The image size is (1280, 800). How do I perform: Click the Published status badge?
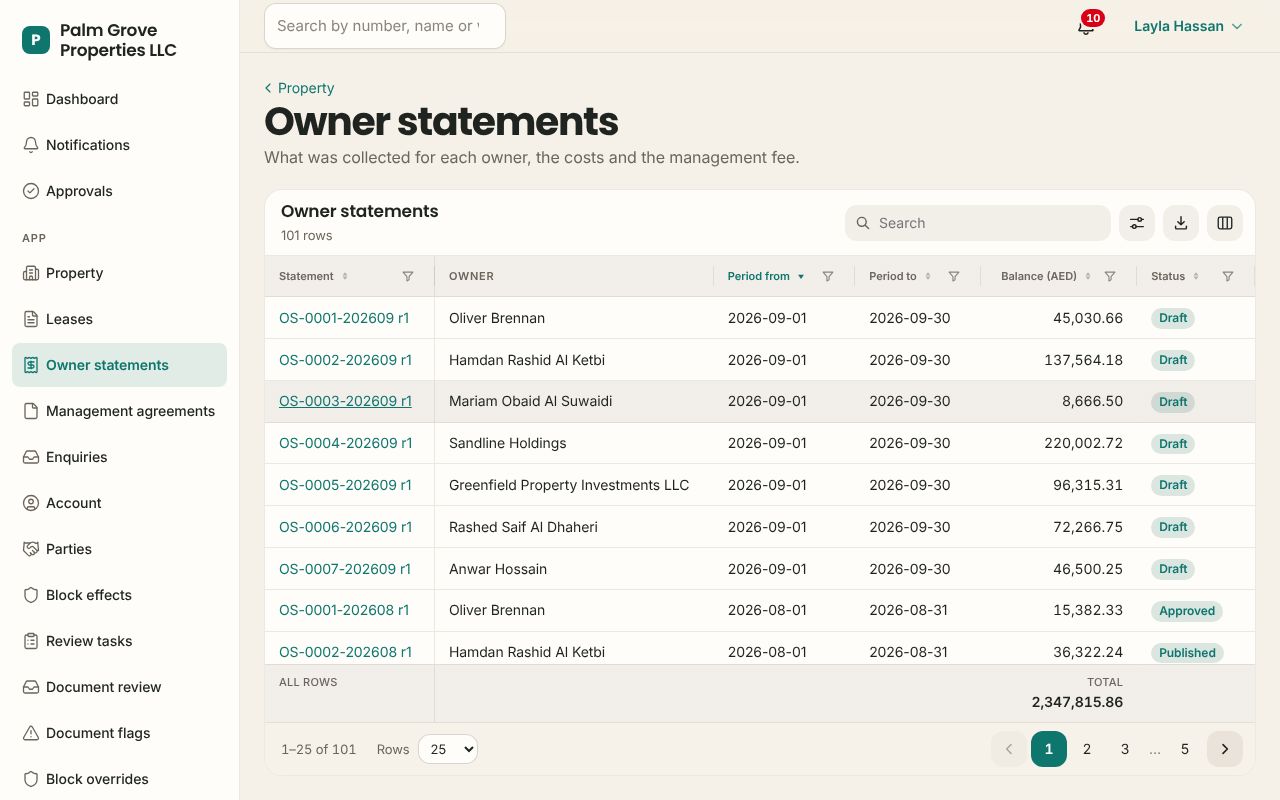[1187, 653]
